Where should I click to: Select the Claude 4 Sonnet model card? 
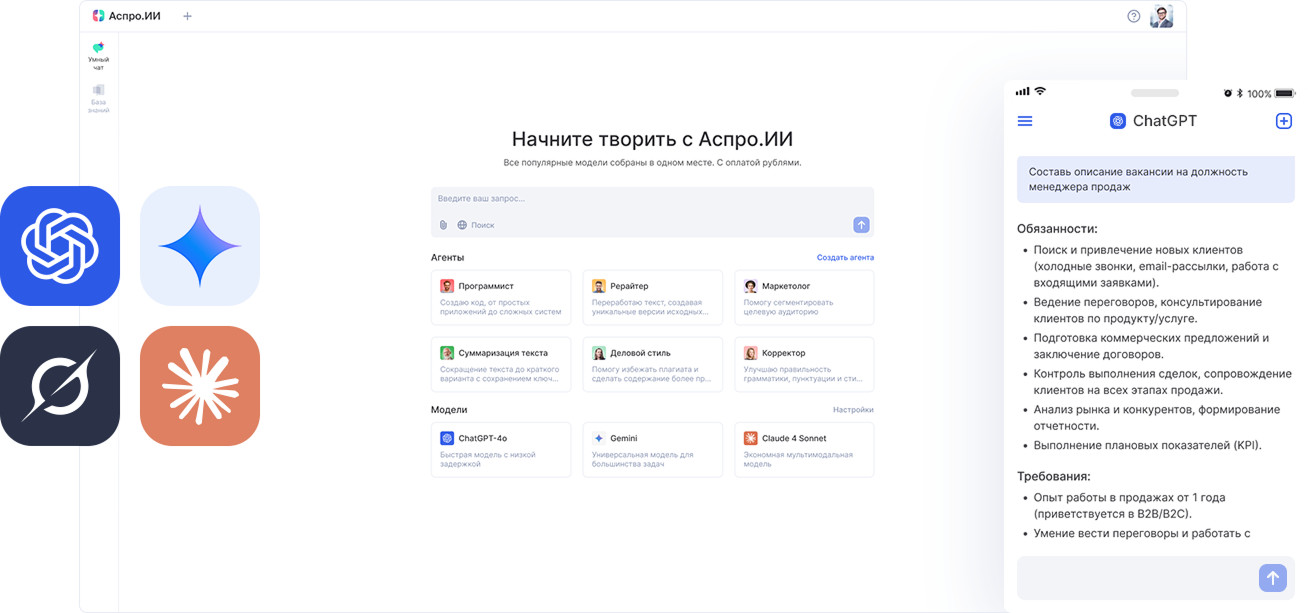coord(804,450)
